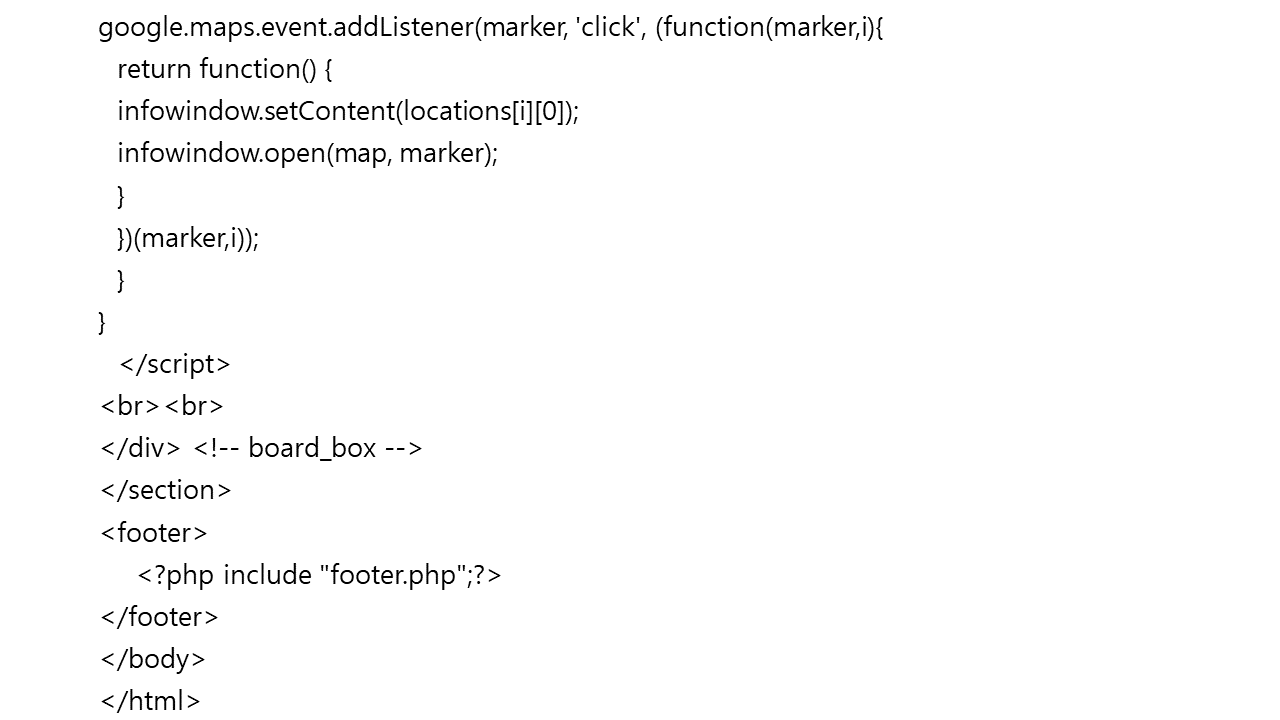Click the "footer.php" string

coord(395,576)
